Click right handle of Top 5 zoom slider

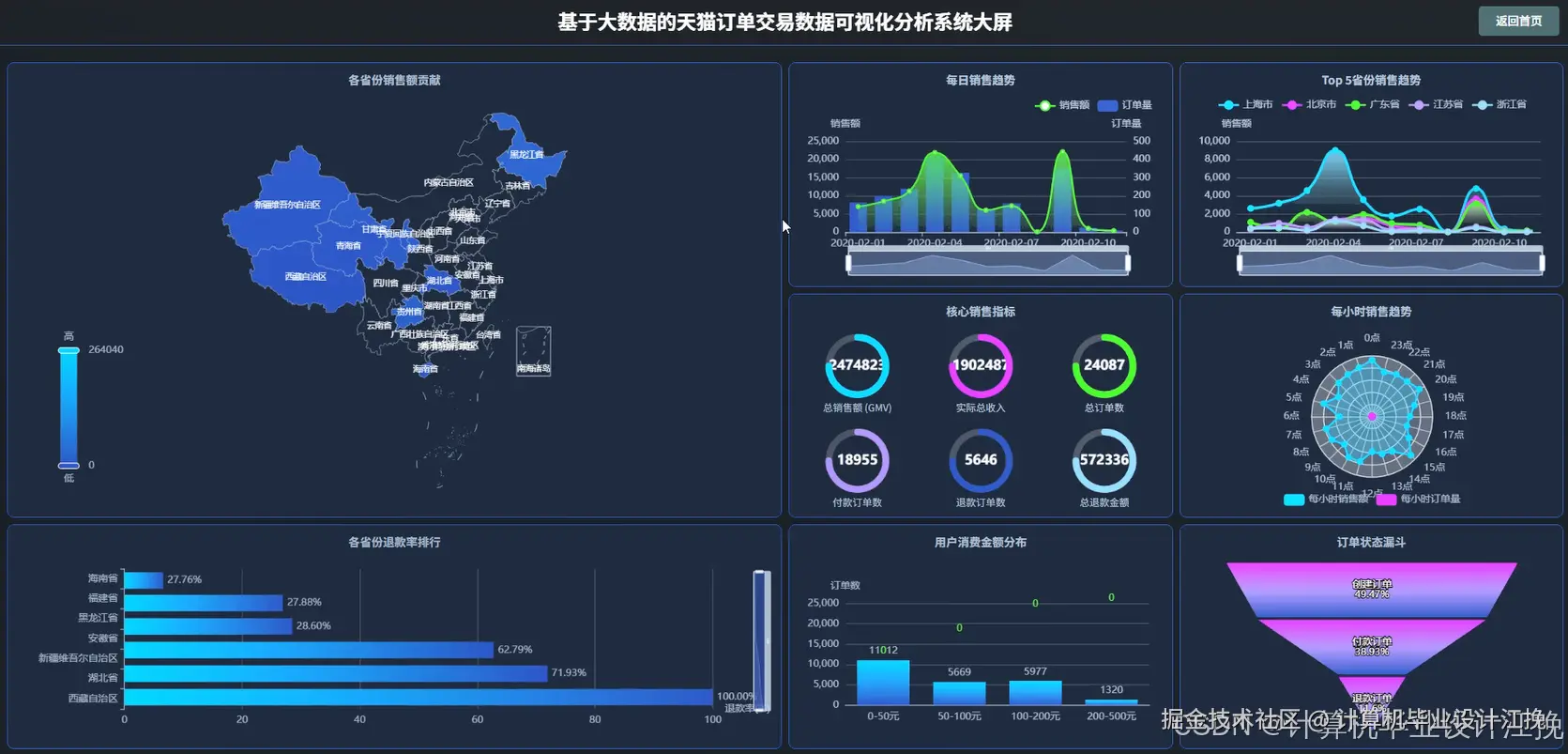coord(1542,264)
